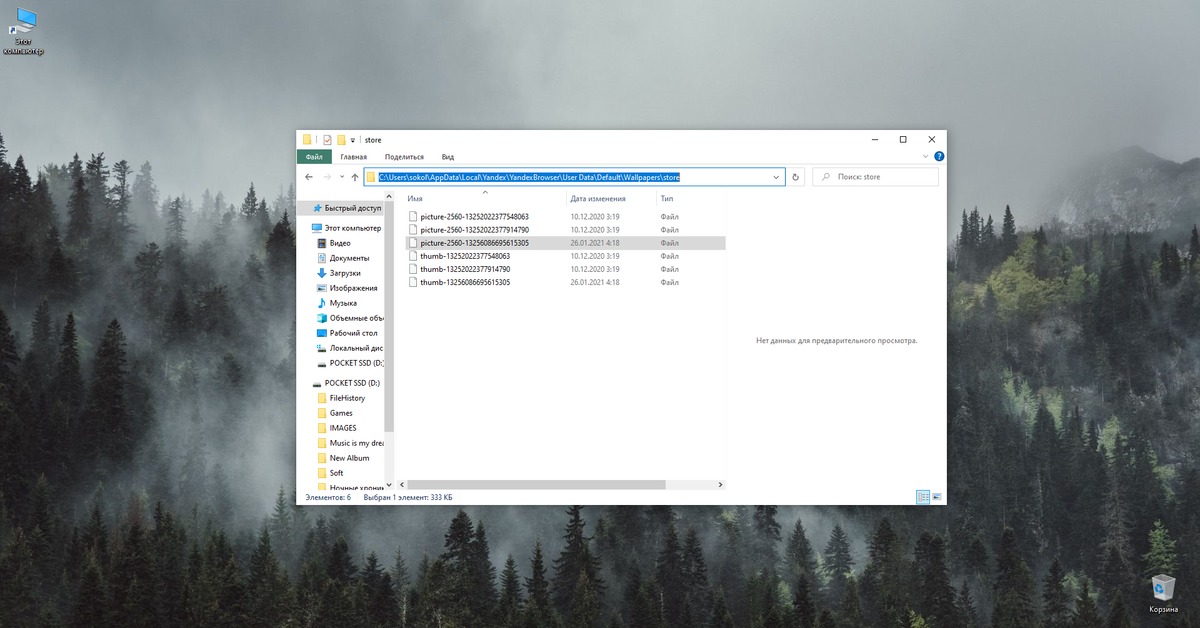Select file picture-2560-13252022377548063
The width and height of the screenshot is (1200, 628).
click(x=474, y=216)
